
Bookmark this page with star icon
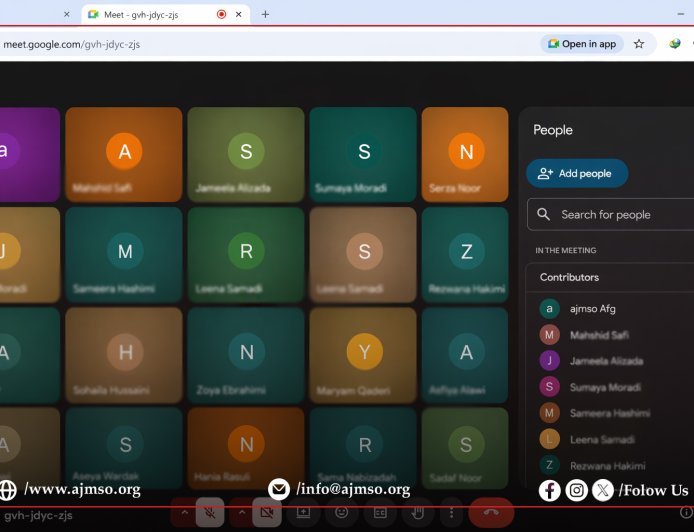click(x=639, y=44)
